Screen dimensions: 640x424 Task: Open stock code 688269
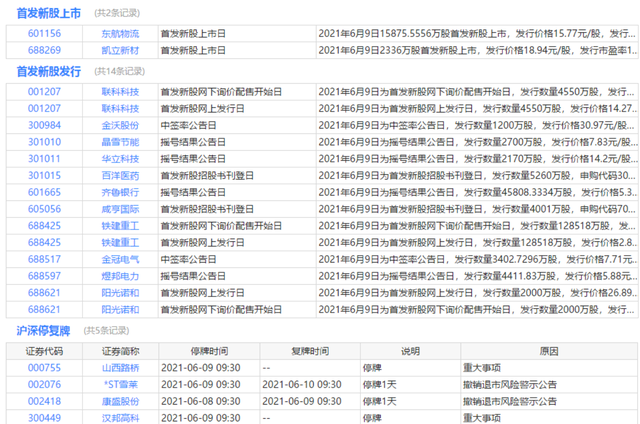point(44,50)
